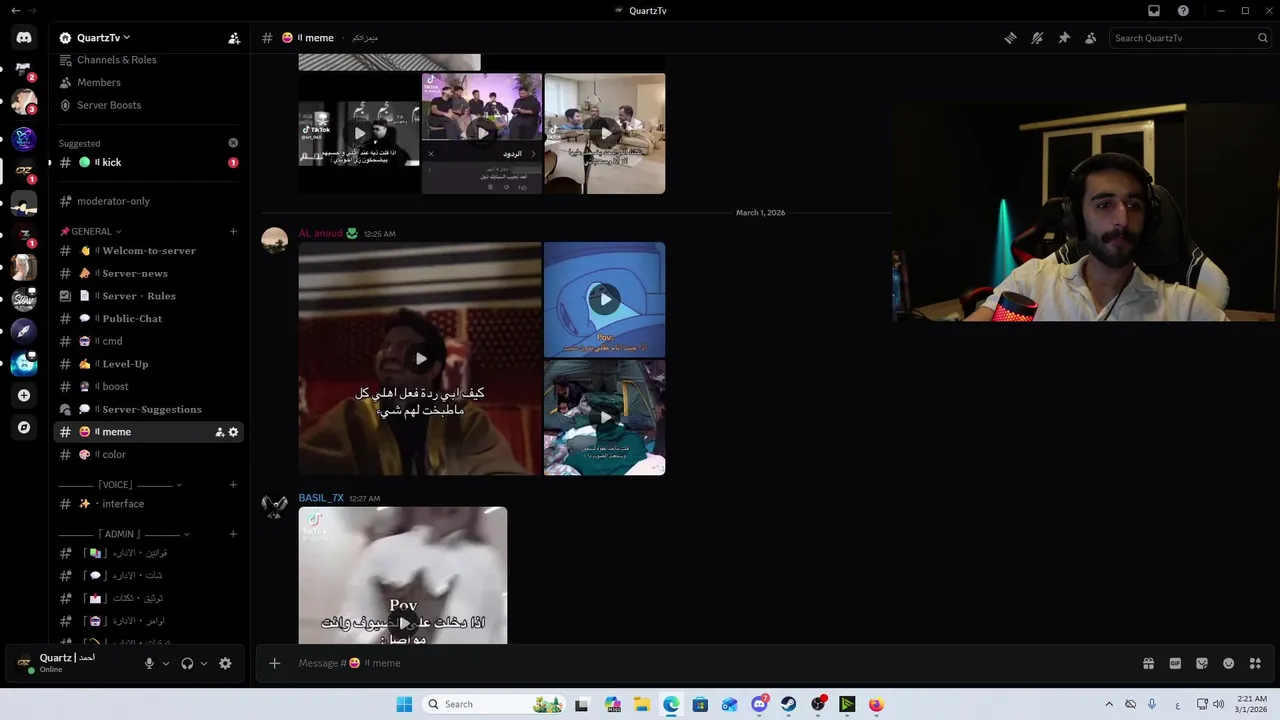Create invite for meme channel
This screenshot has height=720, width=1280.
[x=219, y=432]
